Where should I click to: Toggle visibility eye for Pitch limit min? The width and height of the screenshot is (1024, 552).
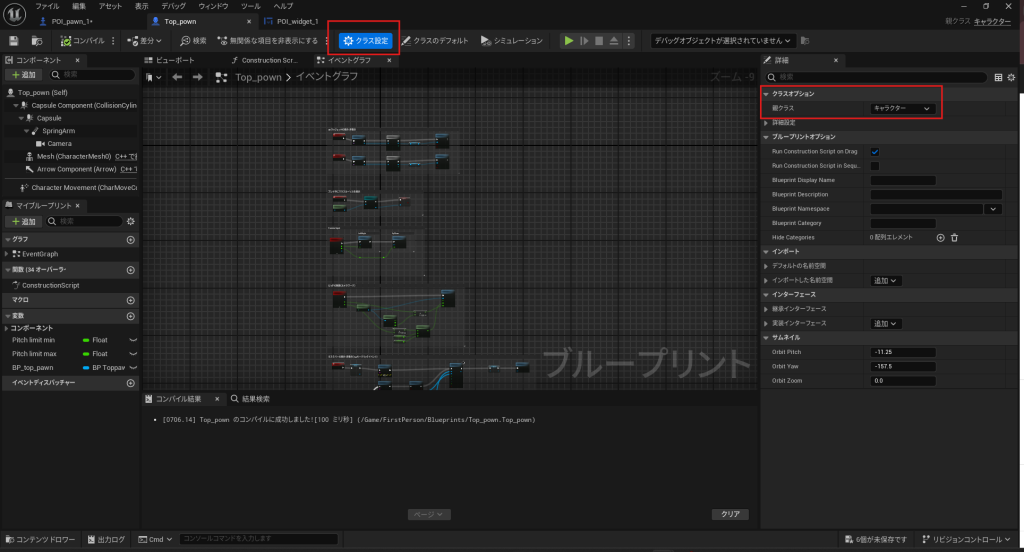click(x=131, y=340)
